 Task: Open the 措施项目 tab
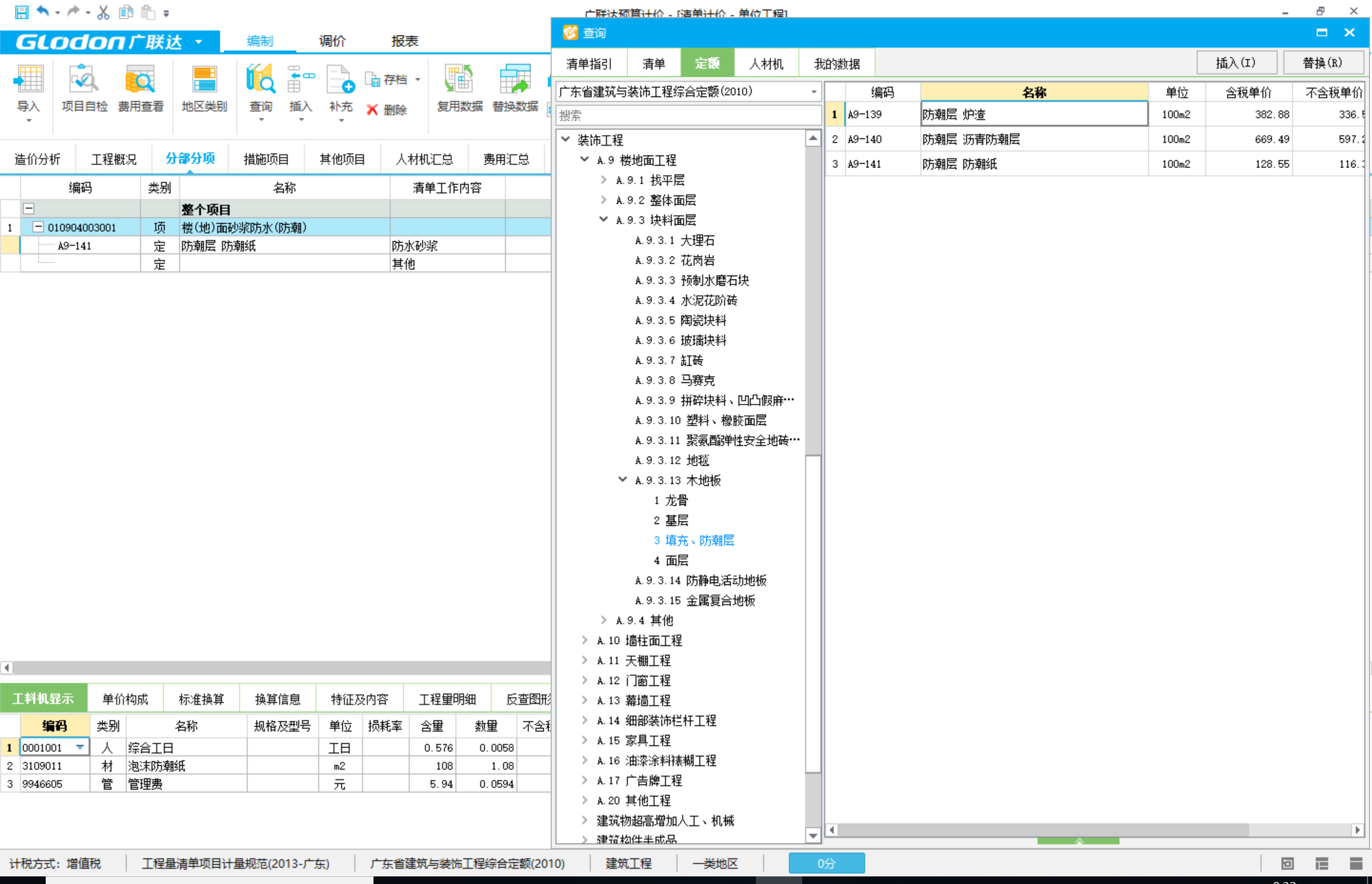[x=266, y=159]
